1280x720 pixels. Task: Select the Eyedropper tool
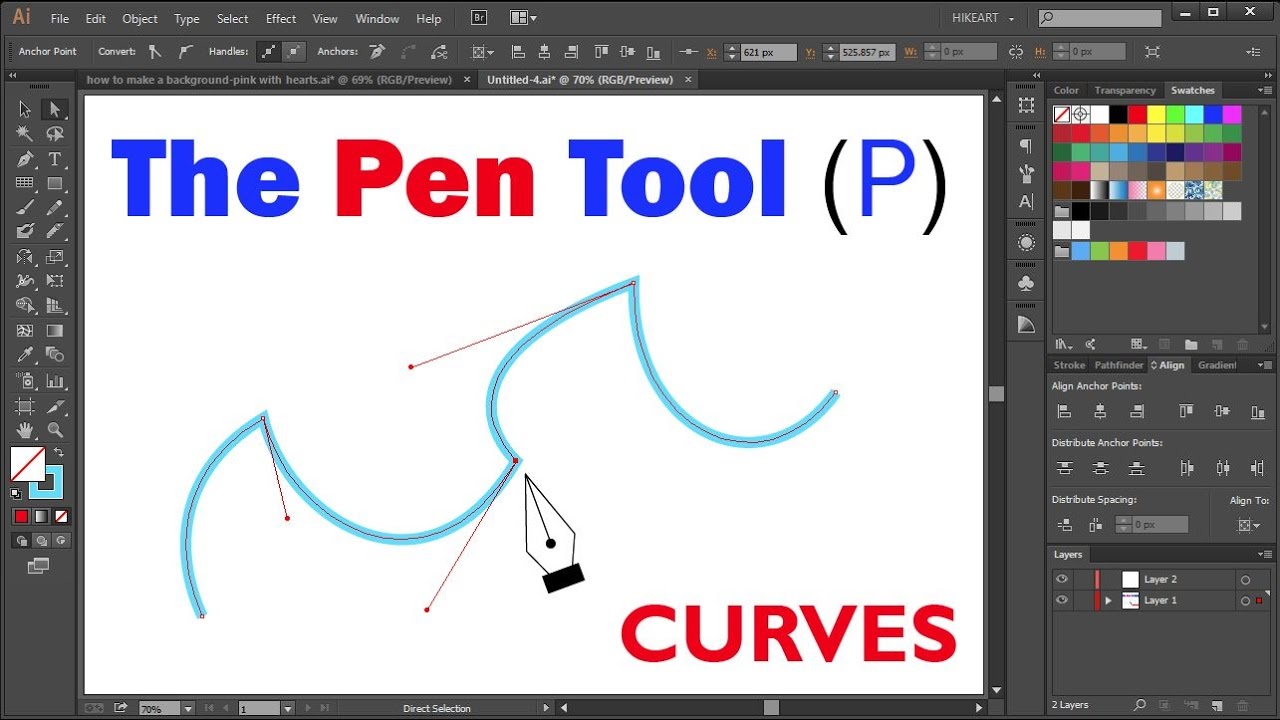(x=25, y=355)
